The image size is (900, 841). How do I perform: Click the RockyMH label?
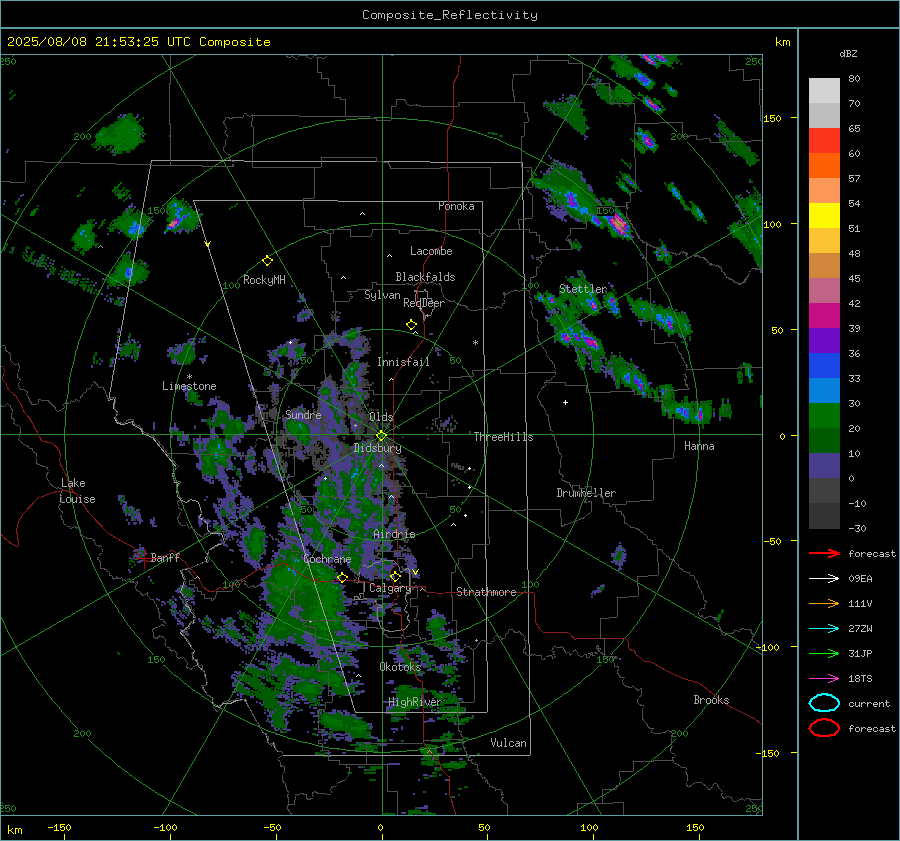(x=264, y=280)
